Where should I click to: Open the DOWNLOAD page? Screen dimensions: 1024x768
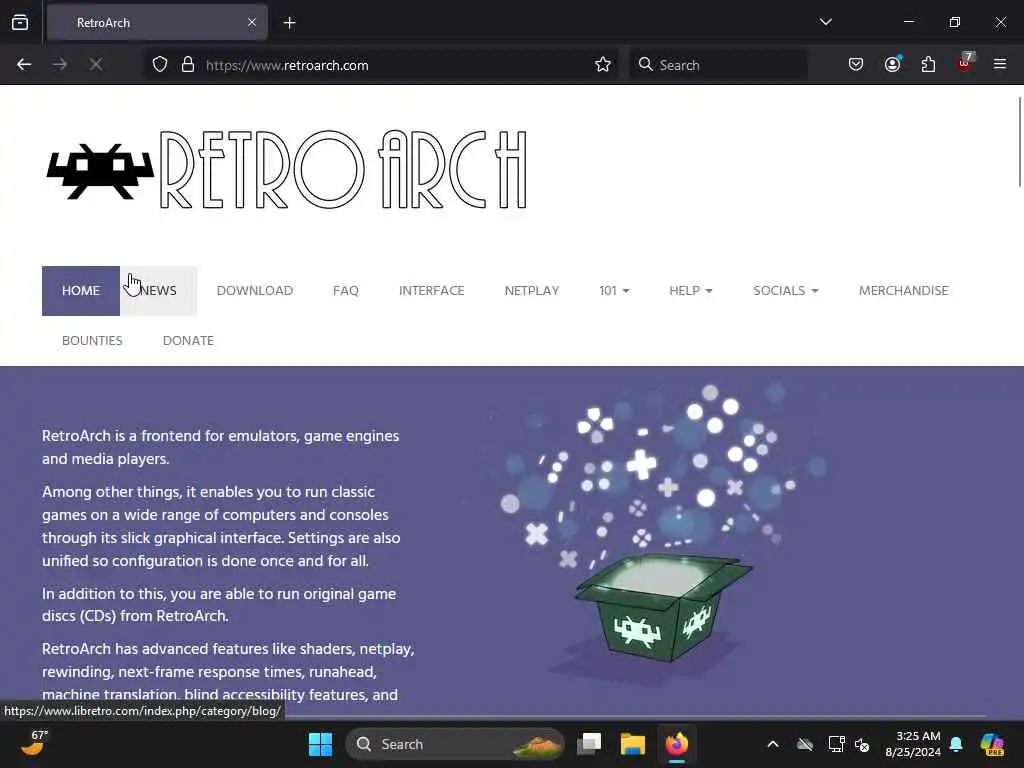(x=255, y=291)
